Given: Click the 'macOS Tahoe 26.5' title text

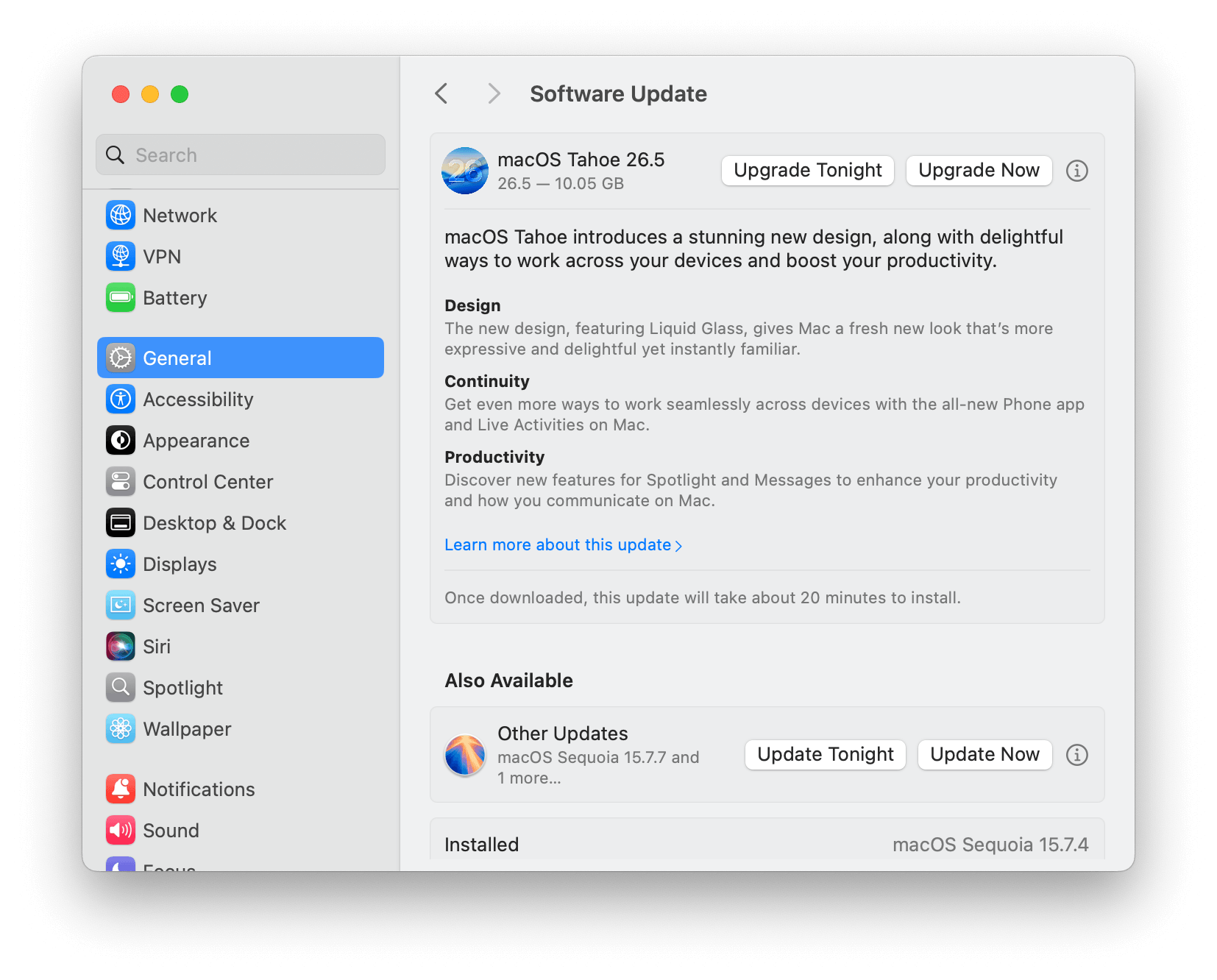Looking at the screenshot, I should (x=581, y=160).
